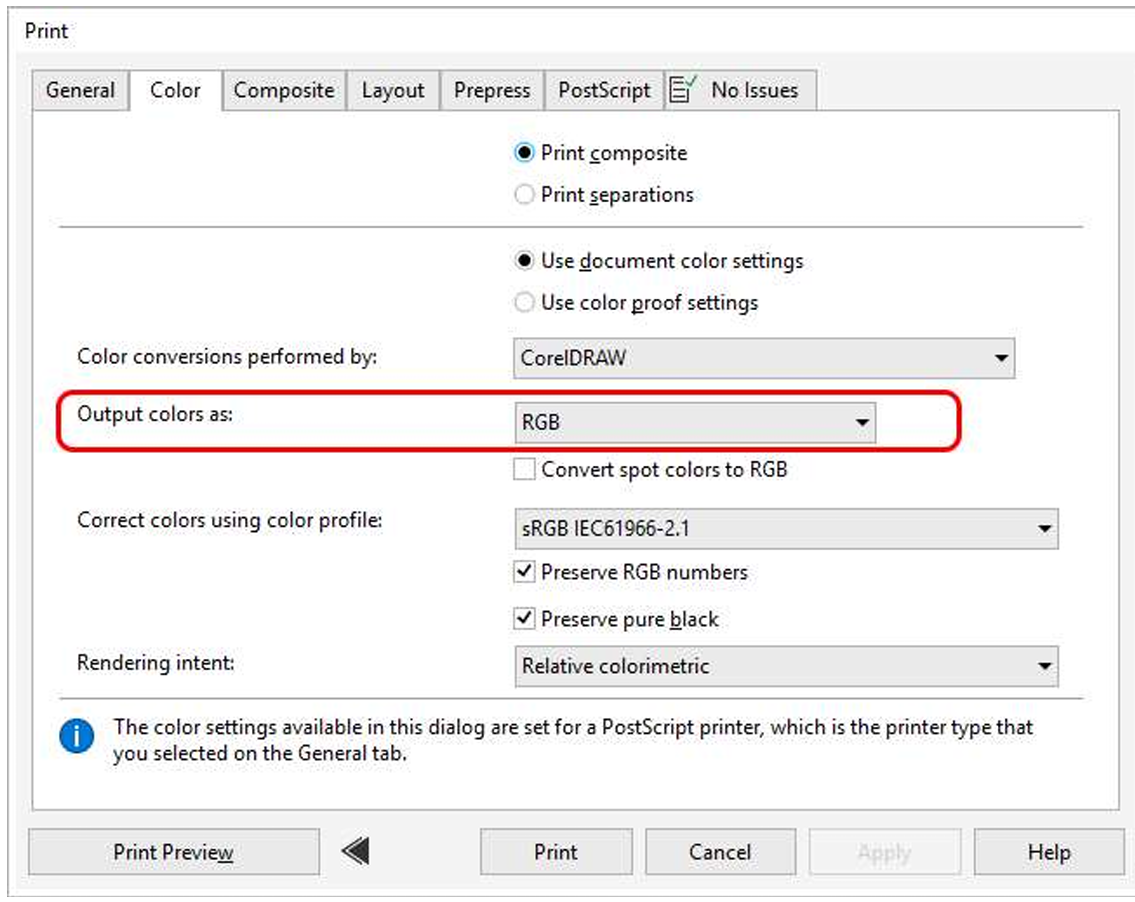Choose Use color proof settings option
The height and width of the screenshot is (902, 1135).
click(x=524, y=303)
